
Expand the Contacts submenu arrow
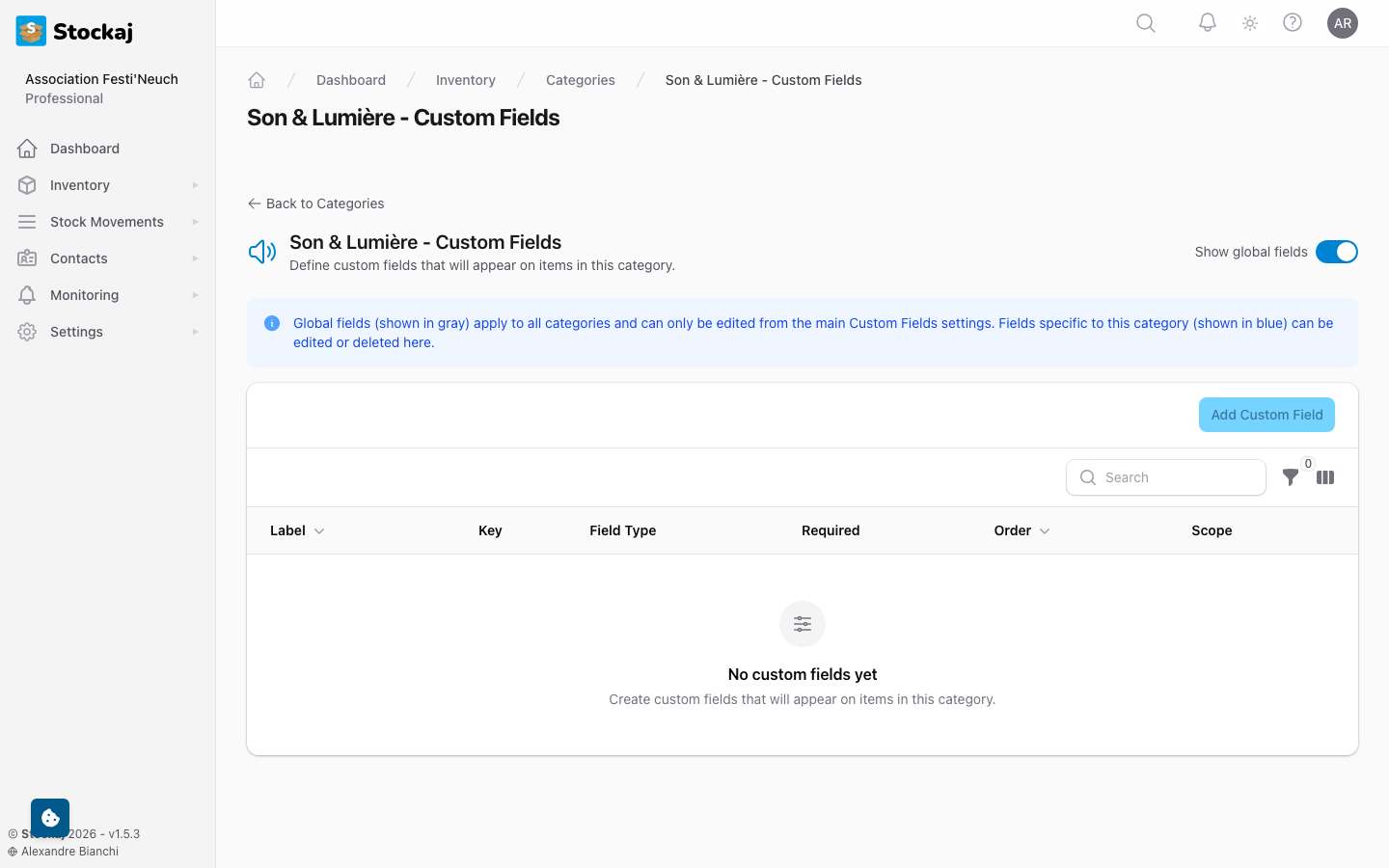[195, 258]
